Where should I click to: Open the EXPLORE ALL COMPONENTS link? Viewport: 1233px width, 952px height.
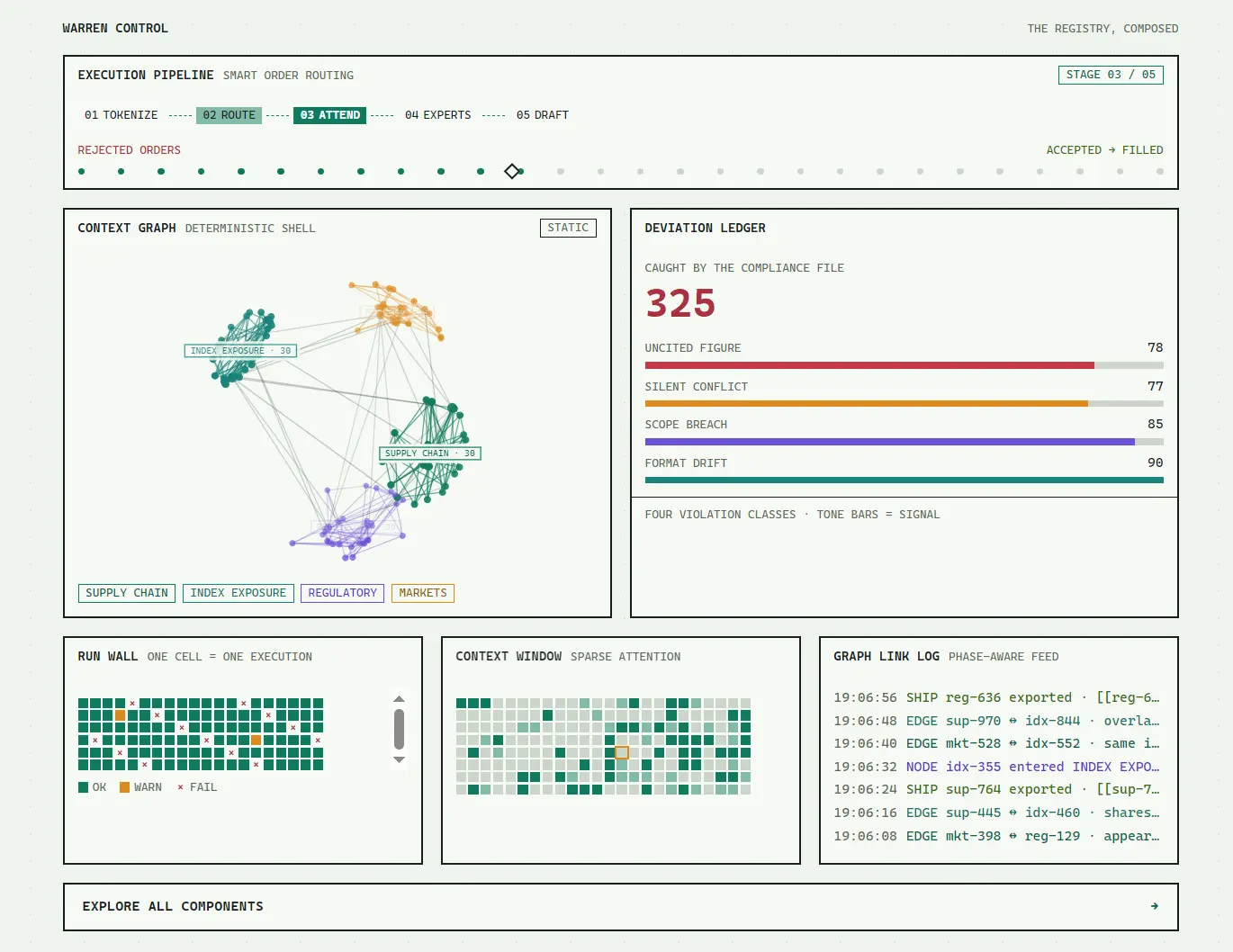(621, 906)
